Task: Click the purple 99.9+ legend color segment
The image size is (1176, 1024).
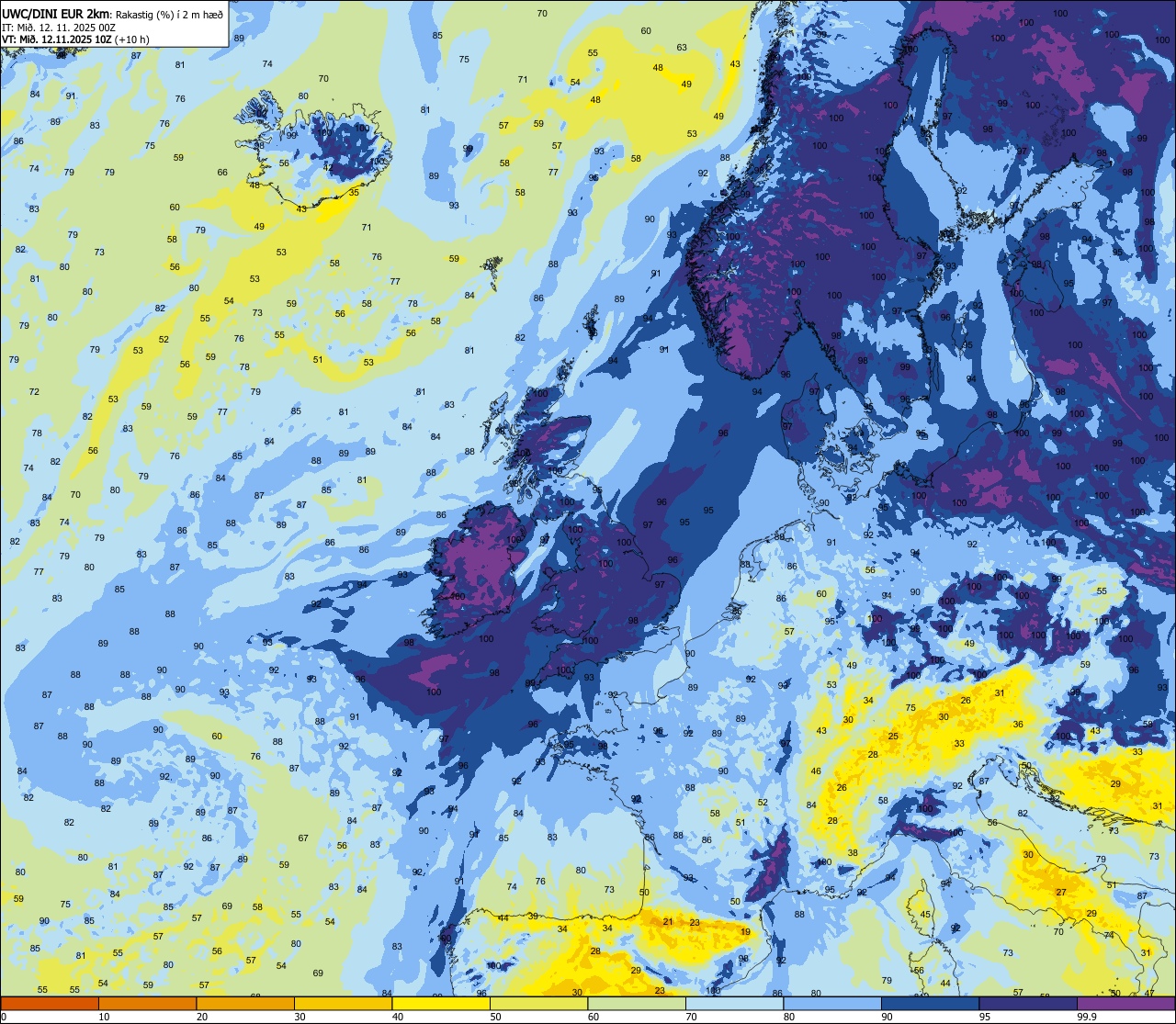Action: pyautogui.click(x=1126, y=1003)
